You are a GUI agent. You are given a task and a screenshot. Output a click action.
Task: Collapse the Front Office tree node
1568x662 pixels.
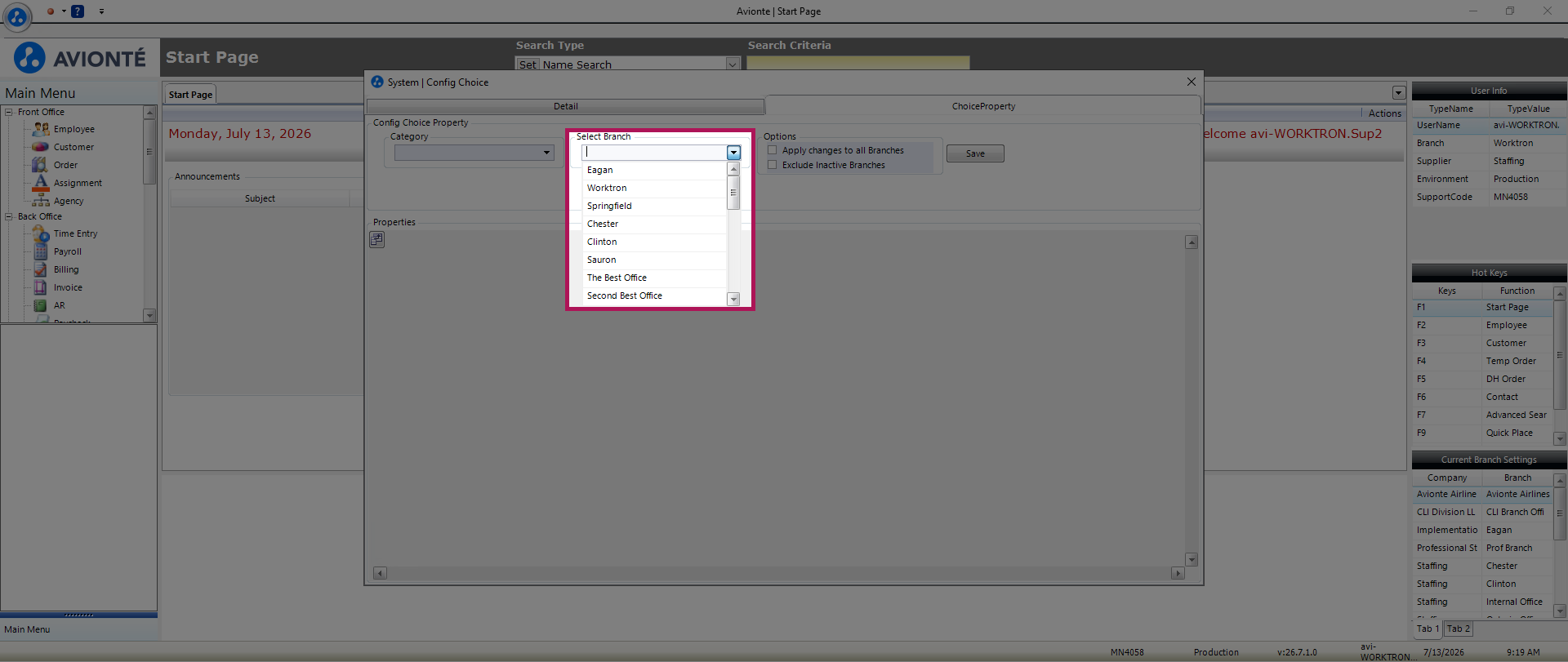(9, 112)
